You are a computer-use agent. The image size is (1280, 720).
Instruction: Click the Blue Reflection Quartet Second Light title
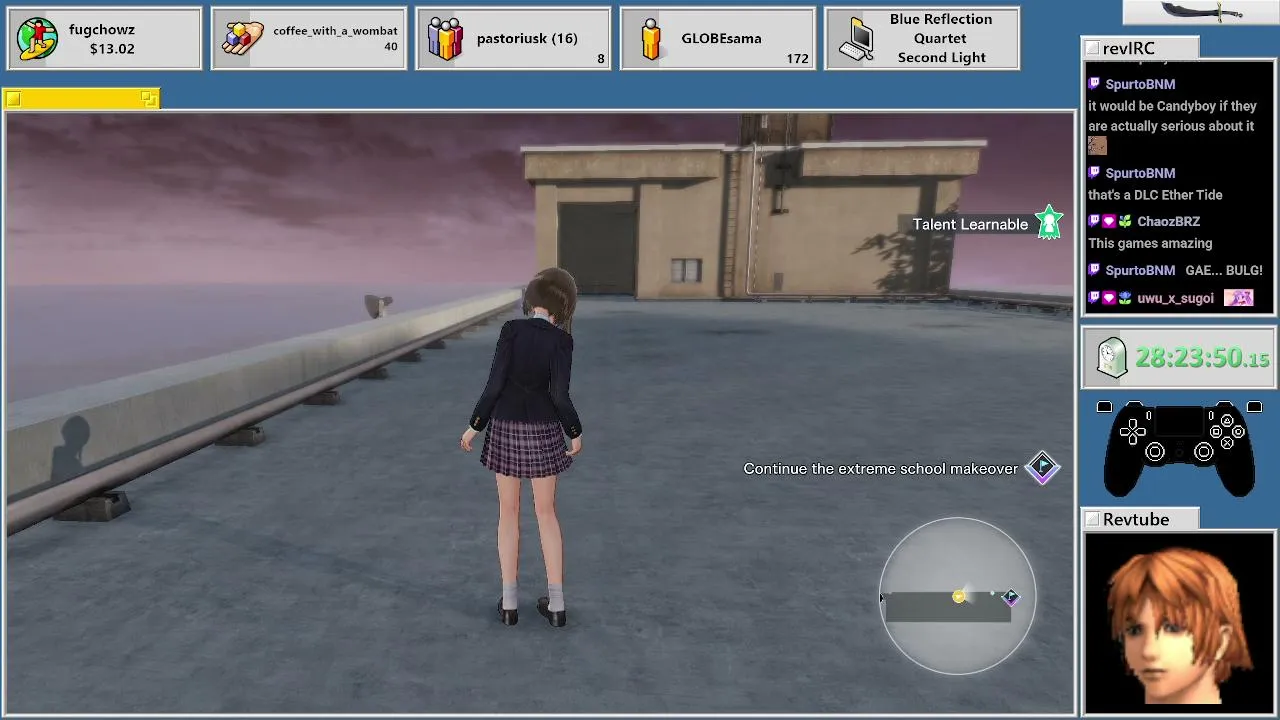click(x=941, y=39)
